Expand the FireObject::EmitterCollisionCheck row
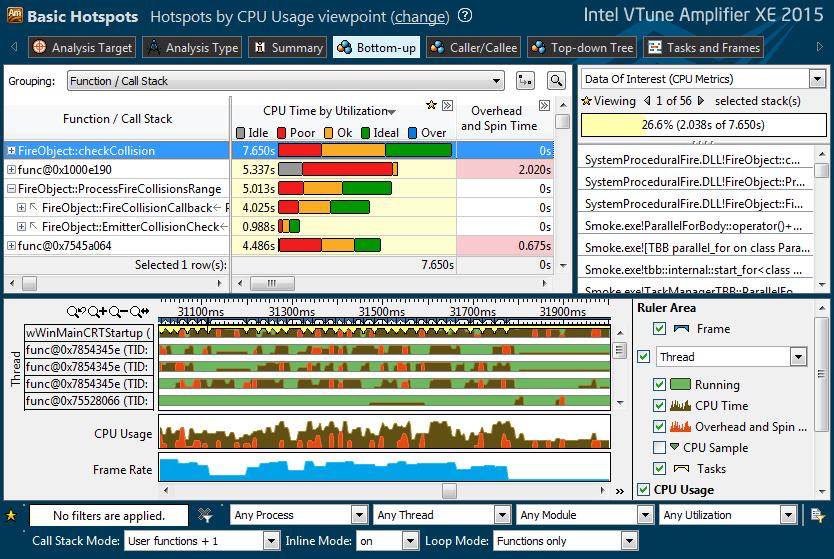Screen dimensions: 834x559 coord(21,227)
